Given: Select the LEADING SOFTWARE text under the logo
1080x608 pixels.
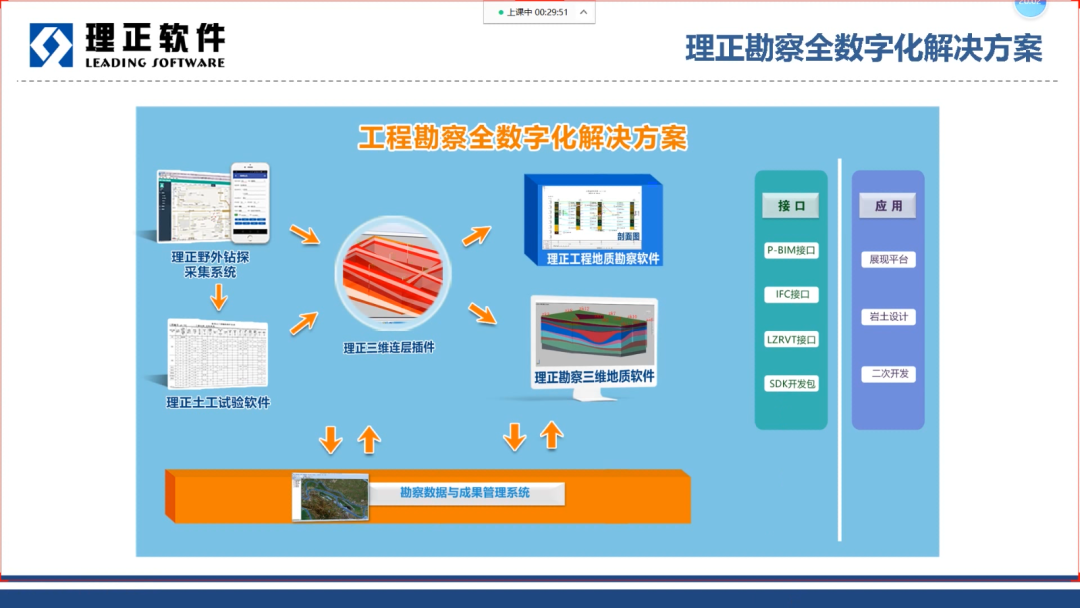Looking at the screenshot, I should [x=155, y=63].
